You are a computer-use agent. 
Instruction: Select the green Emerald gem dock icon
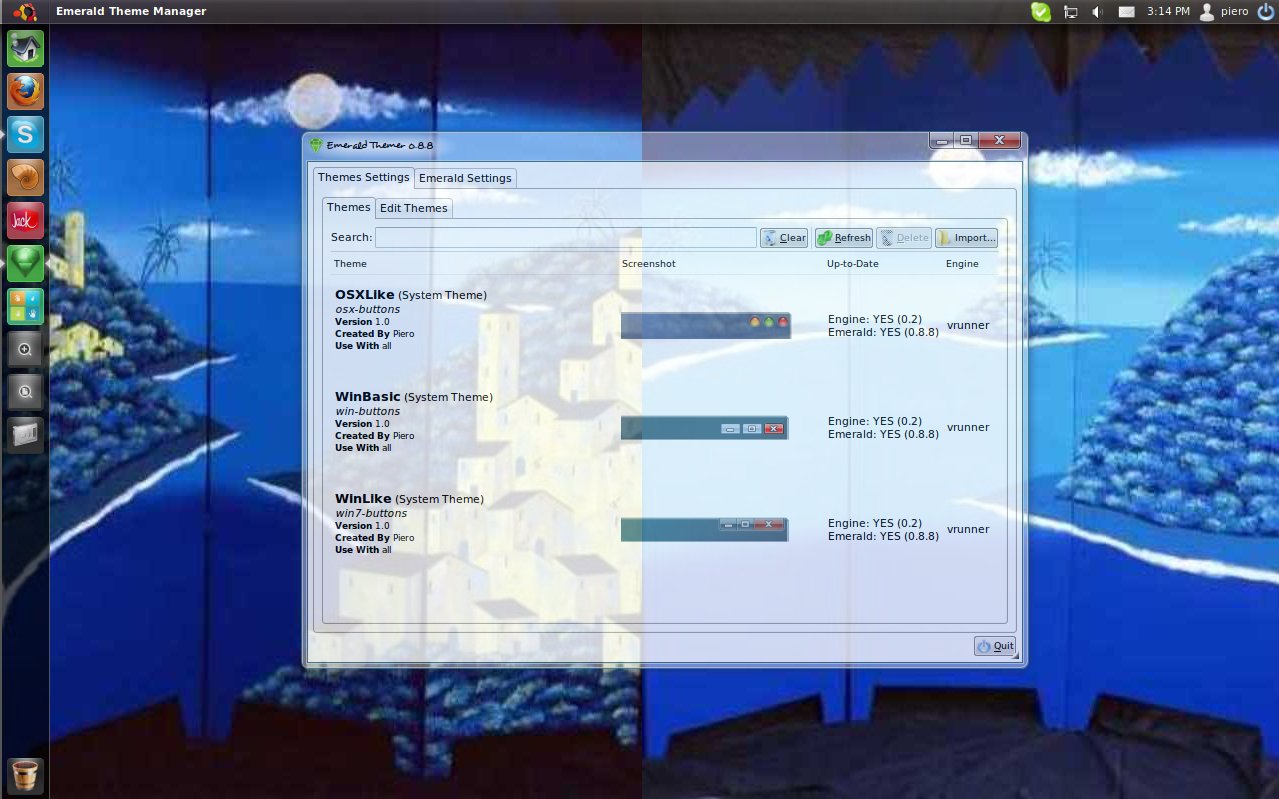(x=25, y=263)
